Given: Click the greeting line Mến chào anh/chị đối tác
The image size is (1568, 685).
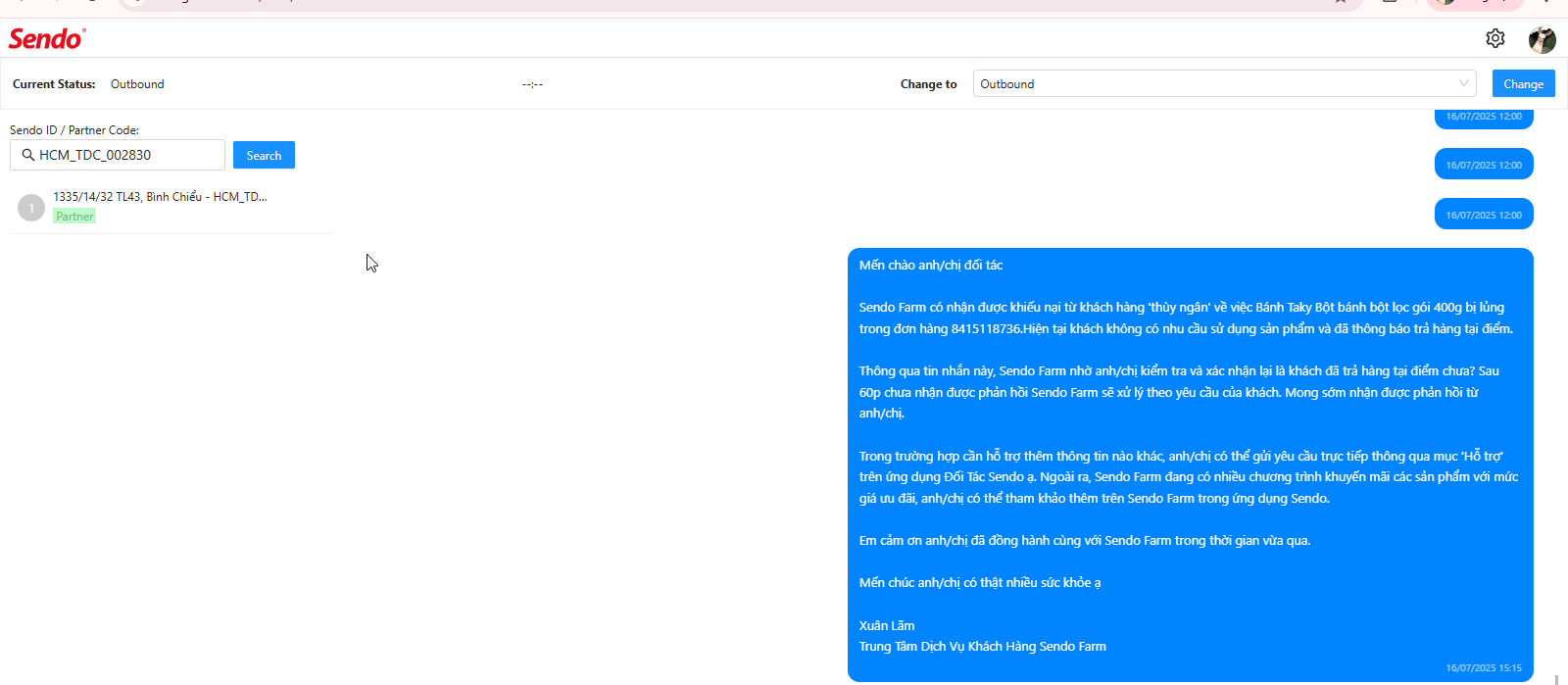Looking at the screenshot, I should [x=931, y=266].
